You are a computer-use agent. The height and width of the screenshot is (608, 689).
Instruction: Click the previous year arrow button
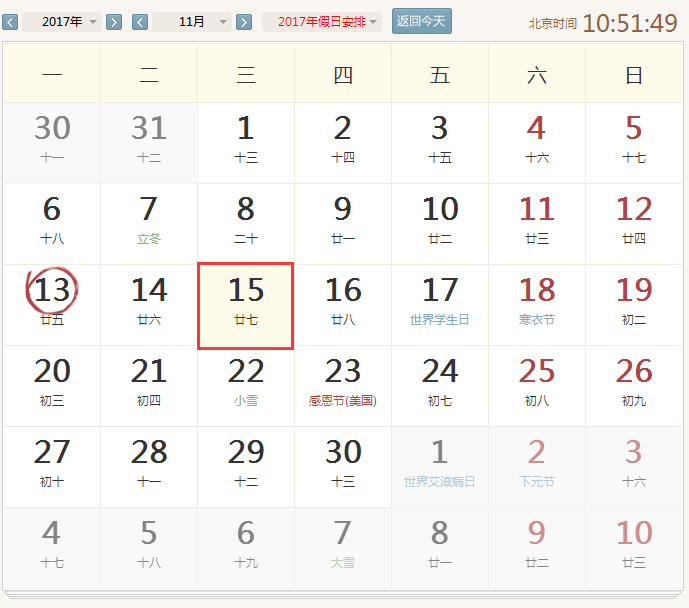pos(10,22)
